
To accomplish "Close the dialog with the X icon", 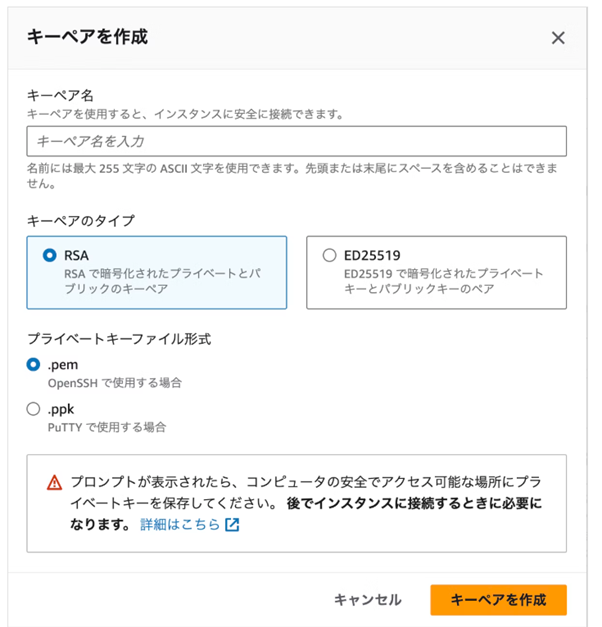I will tap(558, 38).
